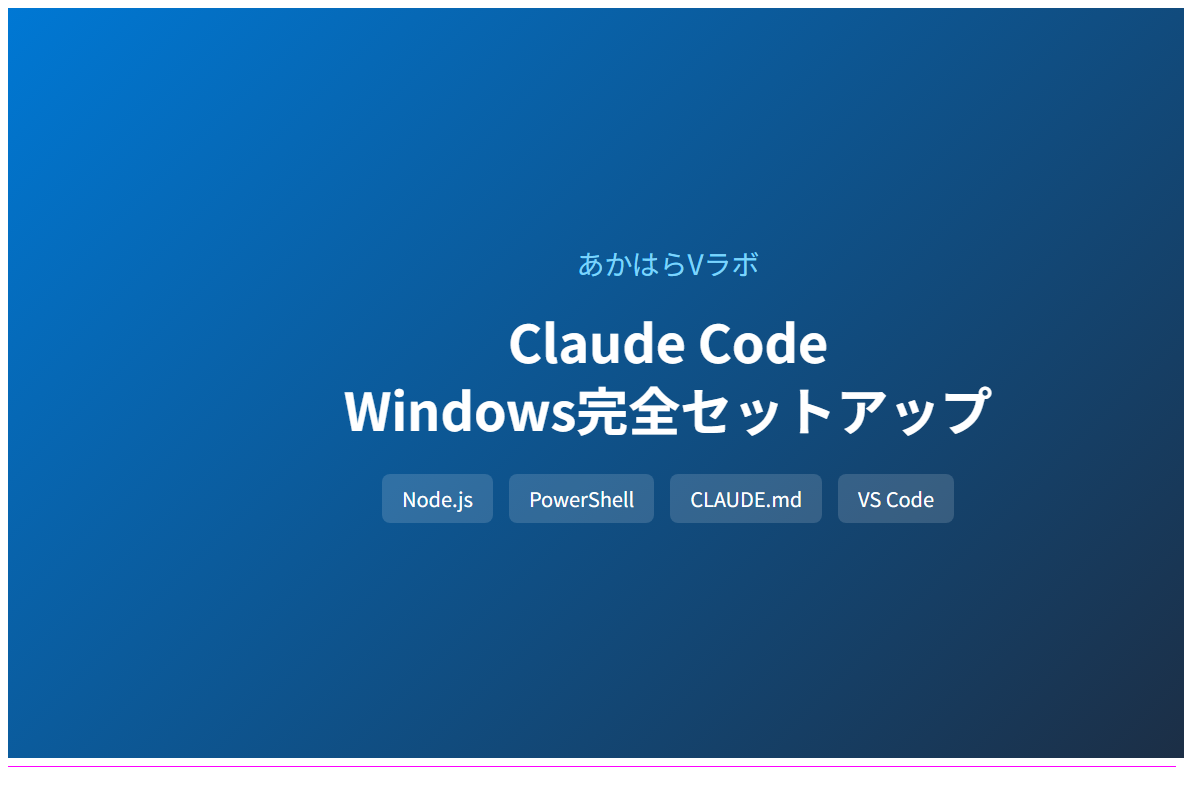
Task: Click the Windows完全セットアップ heading line
Action: pos(667,411)
